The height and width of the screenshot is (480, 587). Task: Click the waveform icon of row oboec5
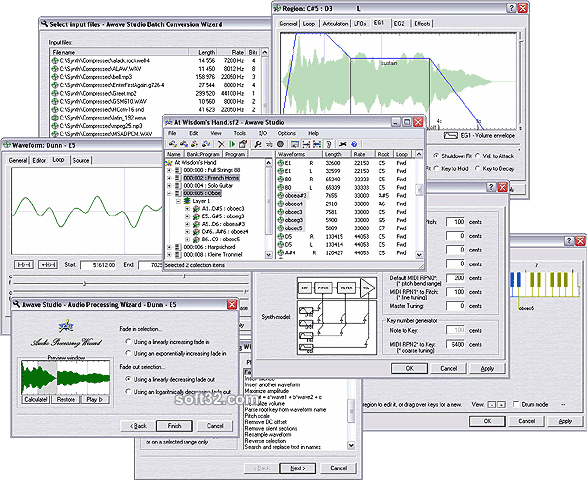click(280, 228)
